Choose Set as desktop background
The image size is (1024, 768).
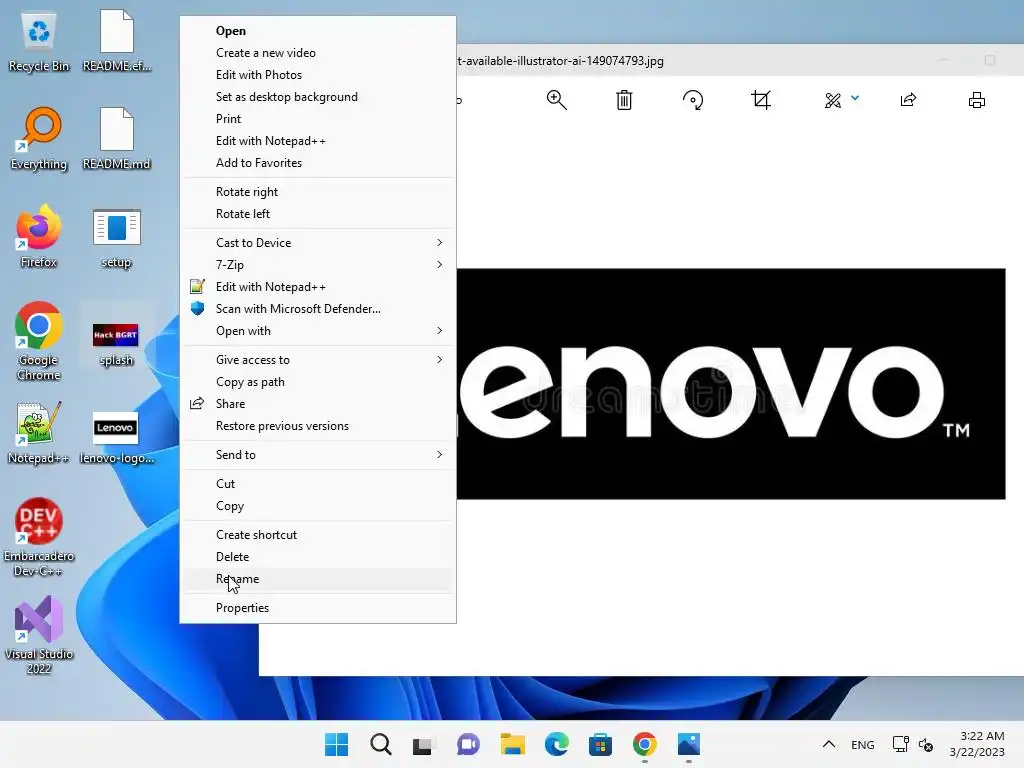point(318,97)
